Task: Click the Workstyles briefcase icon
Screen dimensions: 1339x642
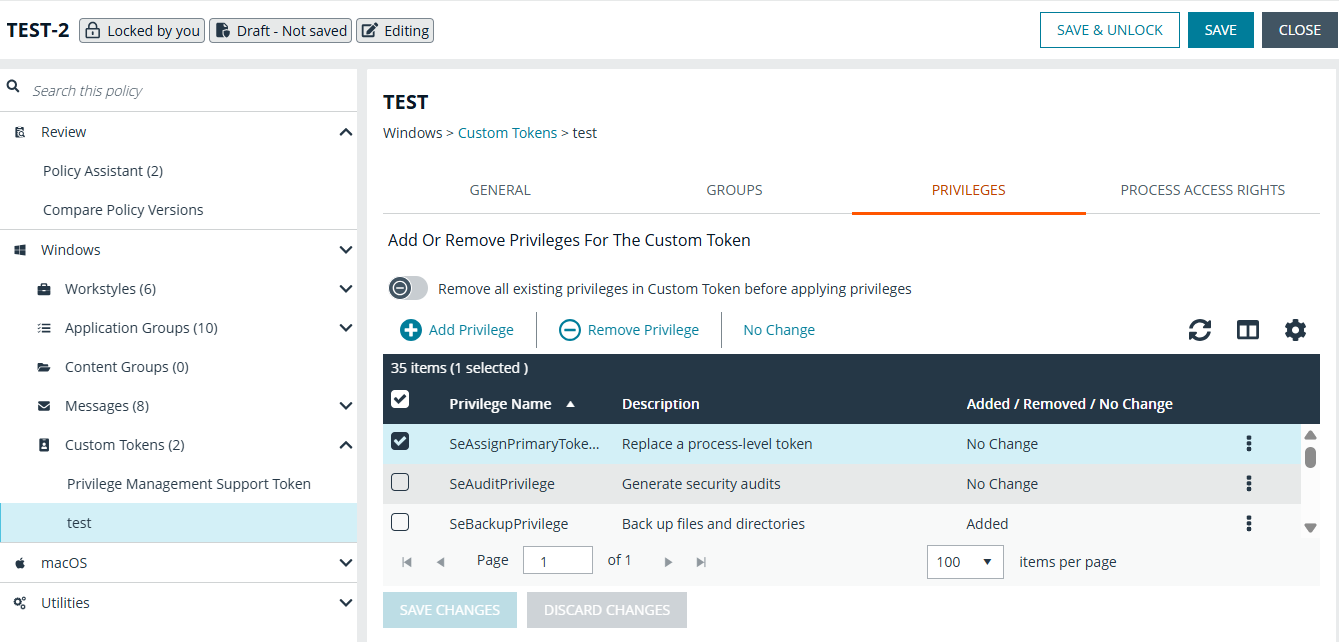Action: pyautogui.click(x=44, y=289)
